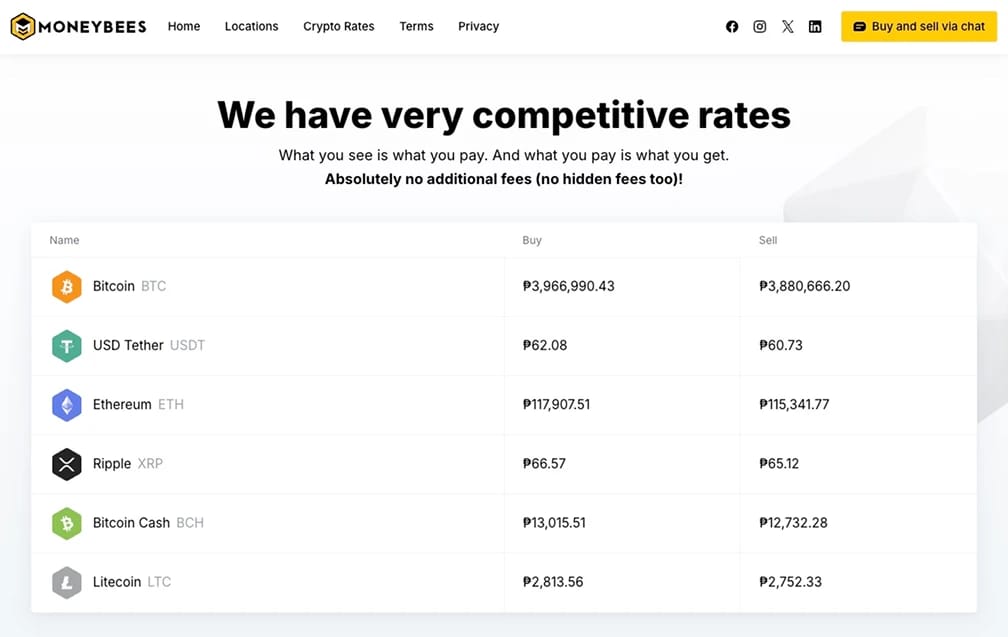The width and height of the screenshot is (1008, 637).
Task: Click Bitcoin Cash sell price ₱12,732.28
Action: 793,523
